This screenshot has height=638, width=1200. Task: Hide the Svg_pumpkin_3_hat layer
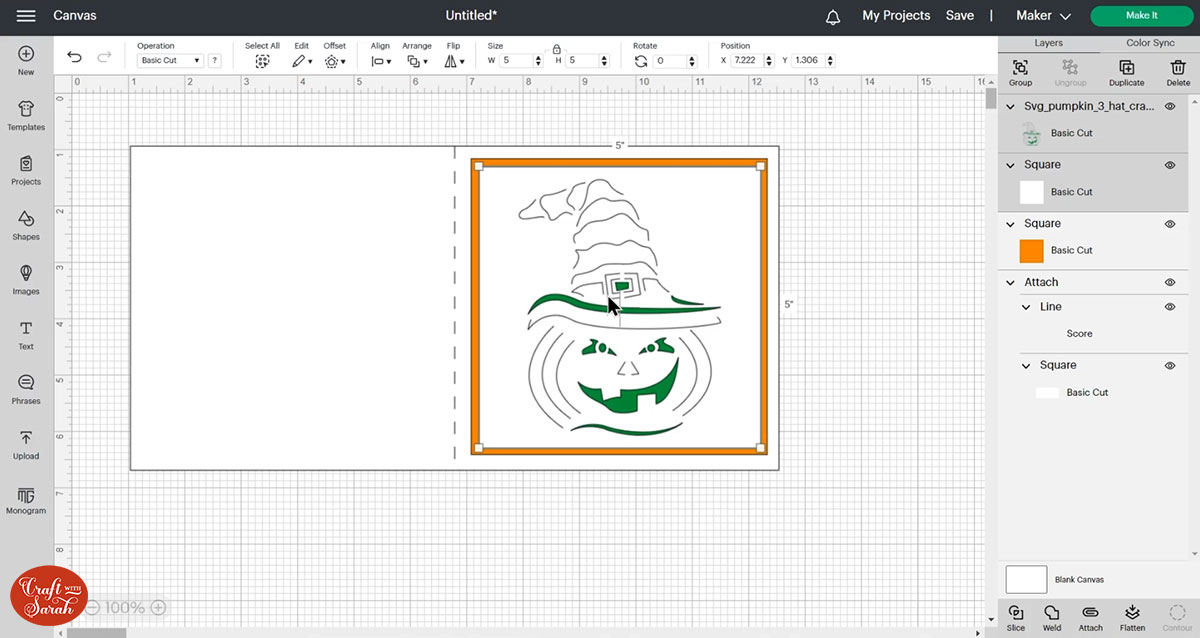(x=1170, y=106)
